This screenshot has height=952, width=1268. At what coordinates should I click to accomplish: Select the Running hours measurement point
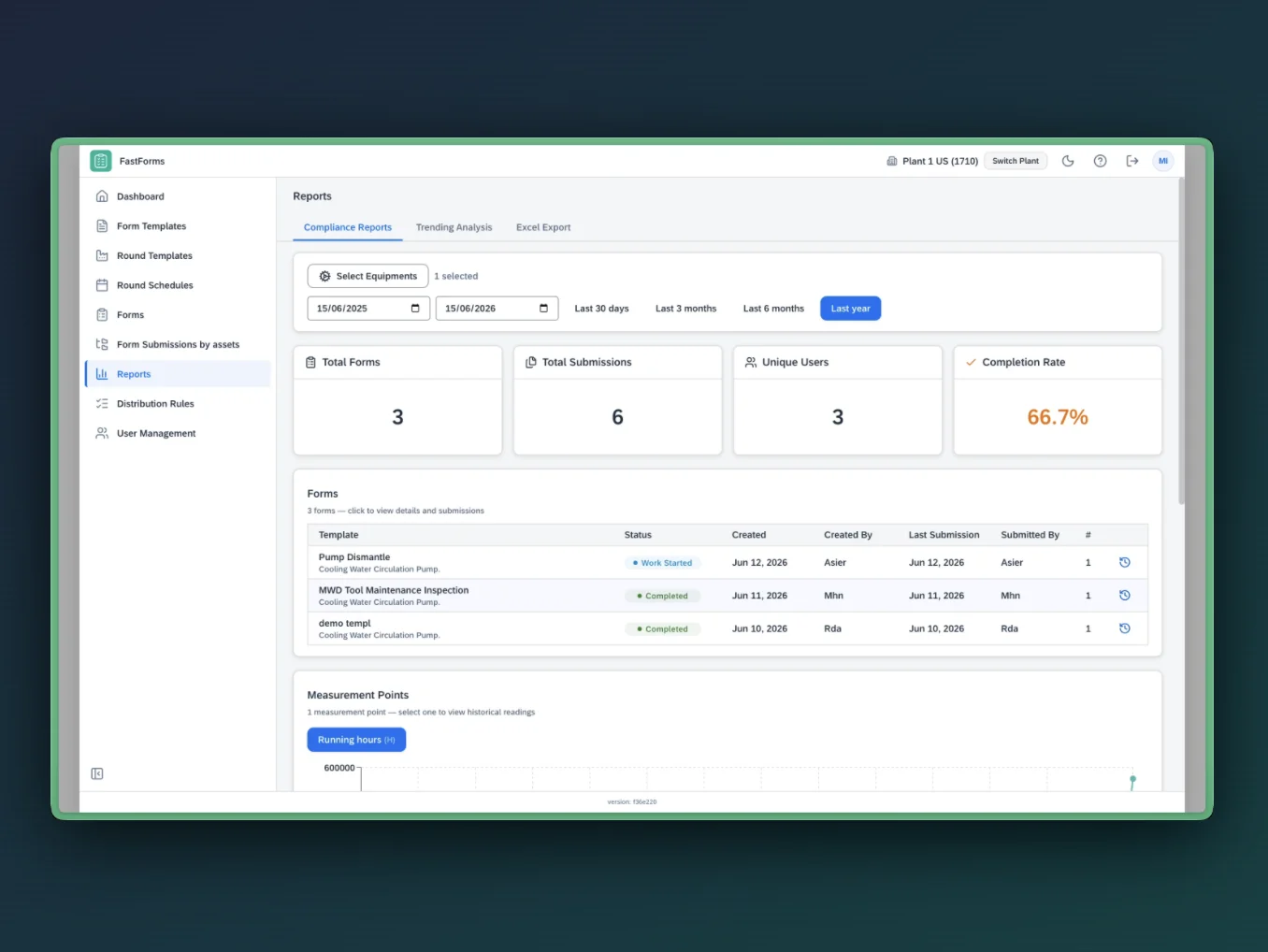[356, 740]
